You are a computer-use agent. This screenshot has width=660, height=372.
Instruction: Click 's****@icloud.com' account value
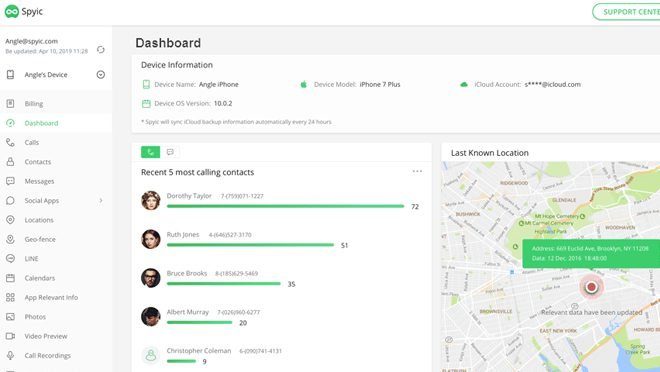pyautogui.click(x=553, y=85)
